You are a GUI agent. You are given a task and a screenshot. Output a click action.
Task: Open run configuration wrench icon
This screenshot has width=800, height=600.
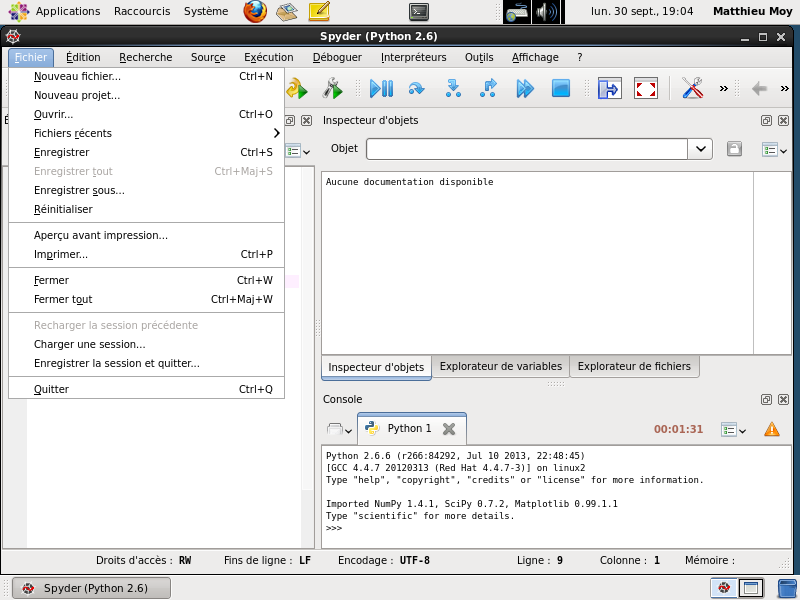tap(333, 89)
